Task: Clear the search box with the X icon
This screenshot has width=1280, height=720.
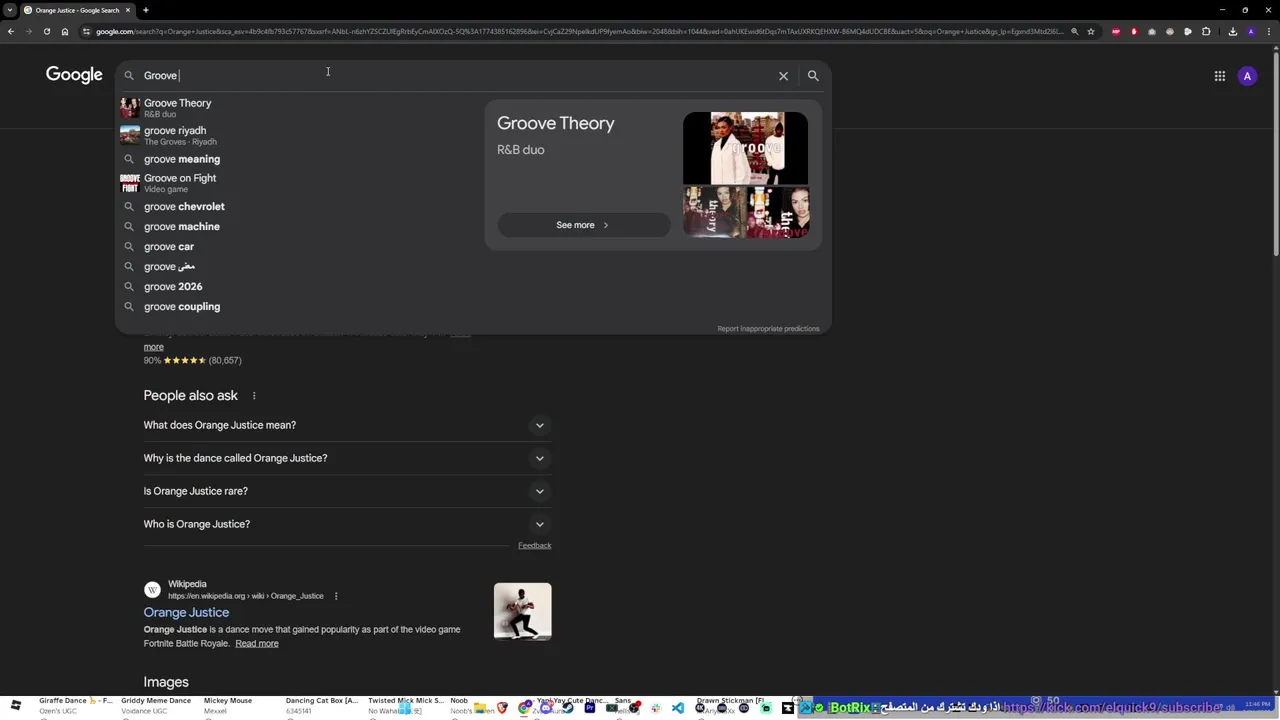Action: click(x=783, y=76)
